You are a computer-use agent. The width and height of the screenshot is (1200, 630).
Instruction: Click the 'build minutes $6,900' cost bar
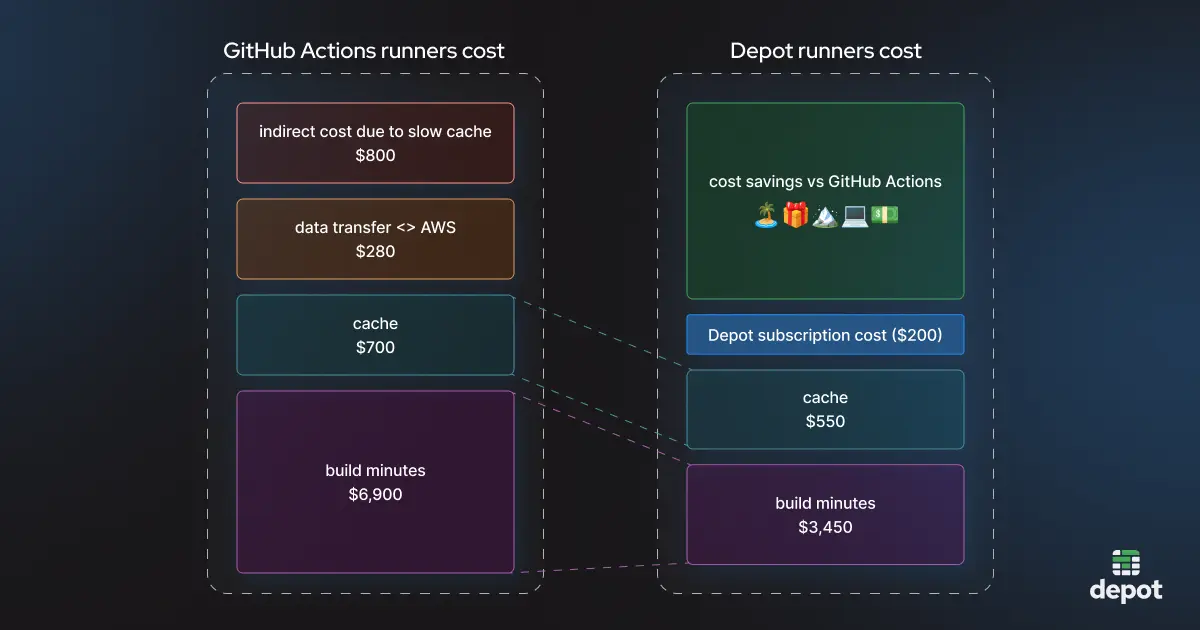click(x=375, y=483)
